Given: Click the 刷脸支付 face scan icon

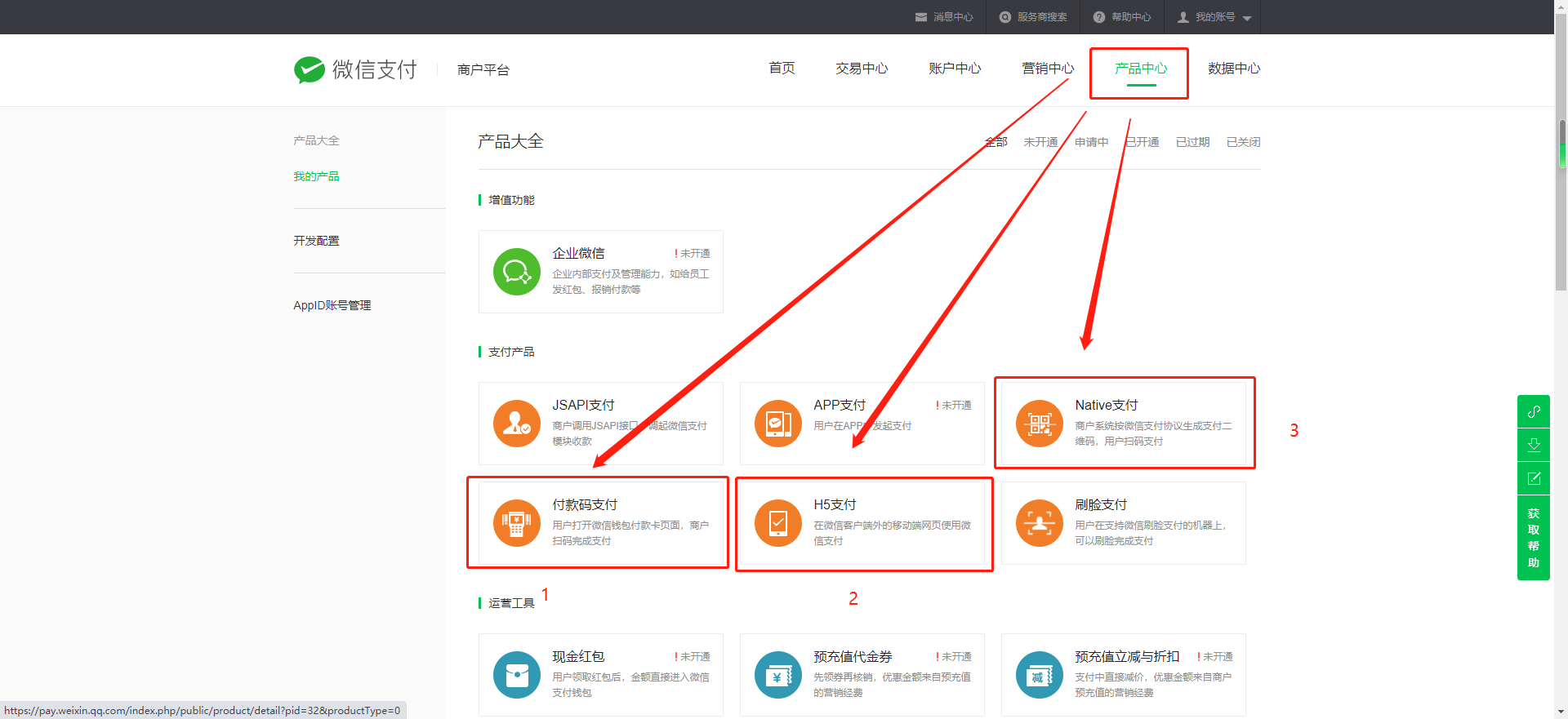Looking at the screenshot, I should [x=1040, y=523].
